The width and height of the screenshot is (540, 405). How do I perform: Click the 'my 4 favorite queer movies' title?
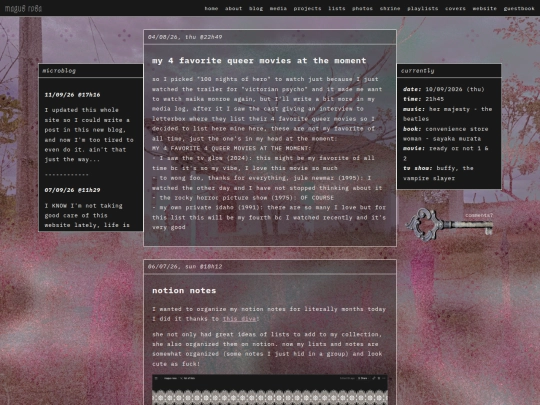click(x=259, y=61)
